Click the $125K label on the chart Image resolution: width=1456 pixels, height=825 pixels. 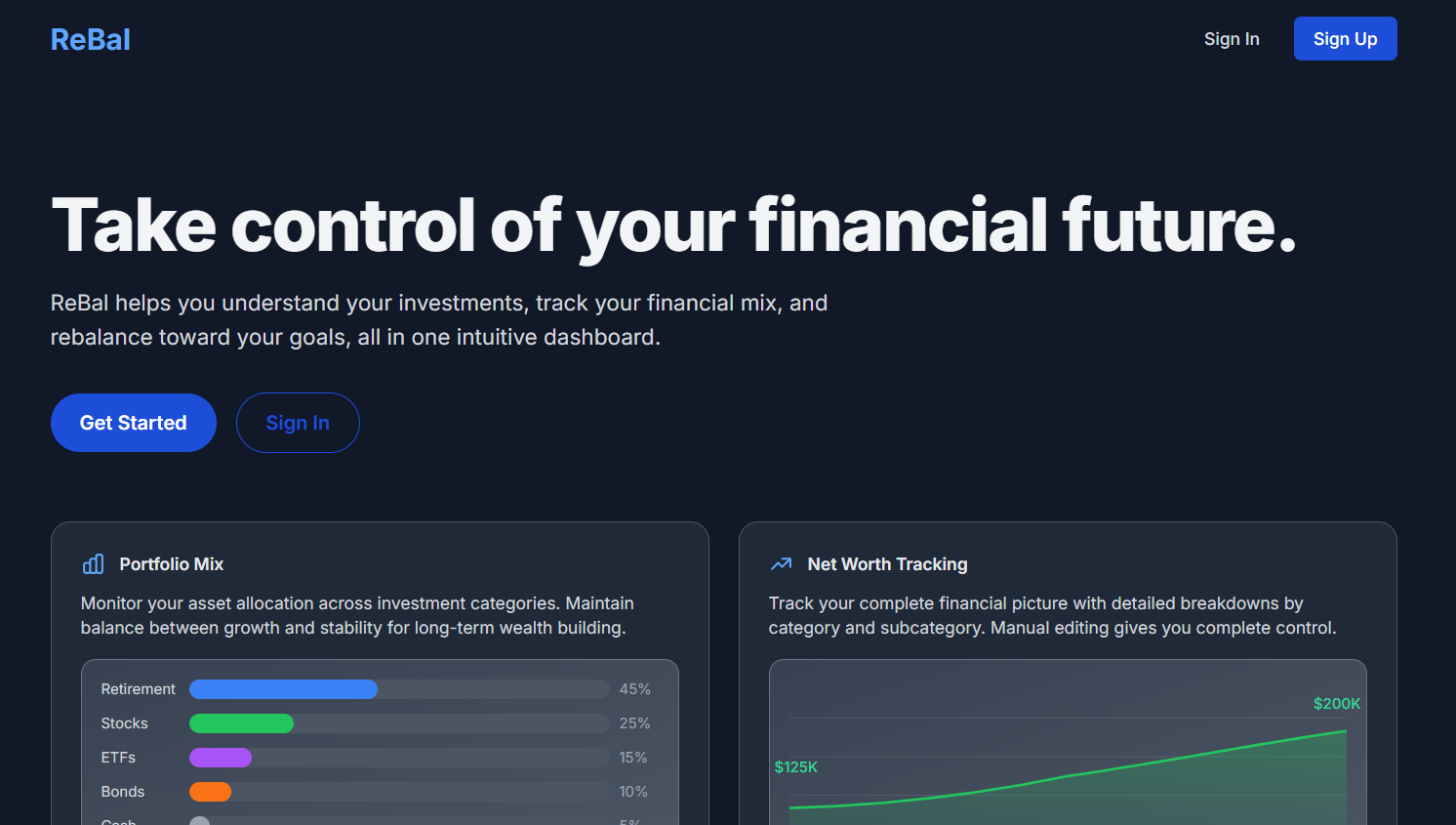tap(796, 767)
